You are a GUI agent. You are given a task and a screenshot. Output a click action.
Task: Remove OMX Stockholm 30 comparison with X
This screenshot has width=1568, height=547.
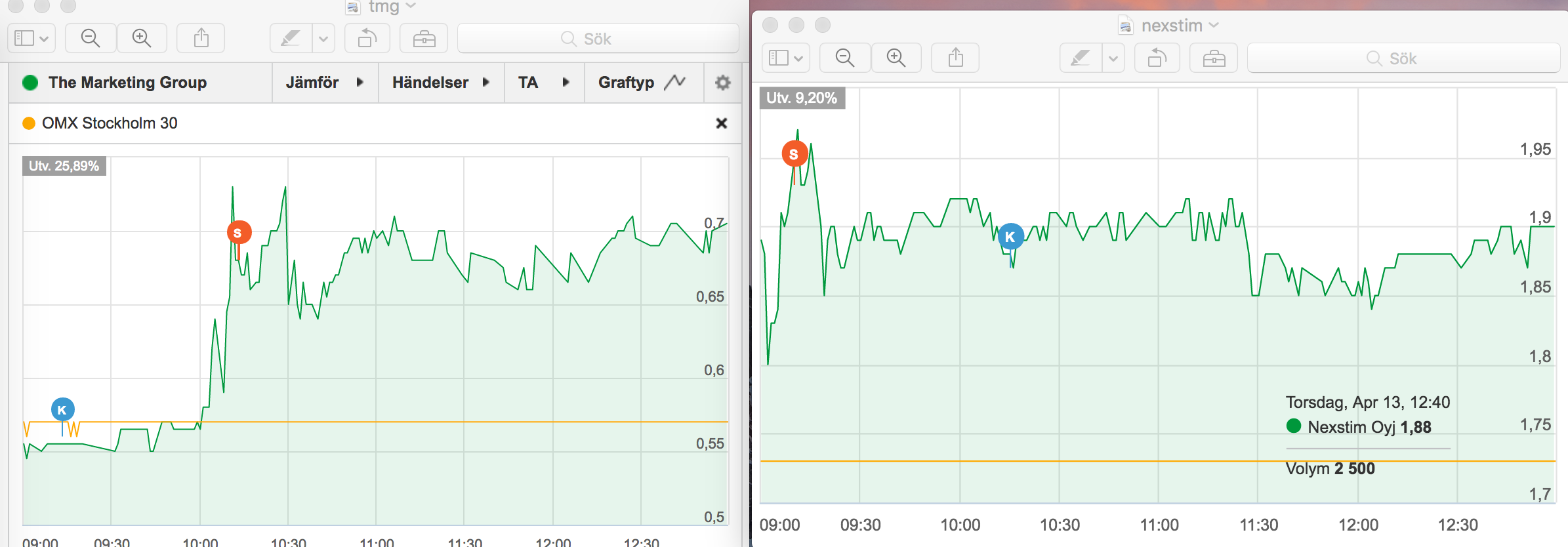click(x=722, y=123)
